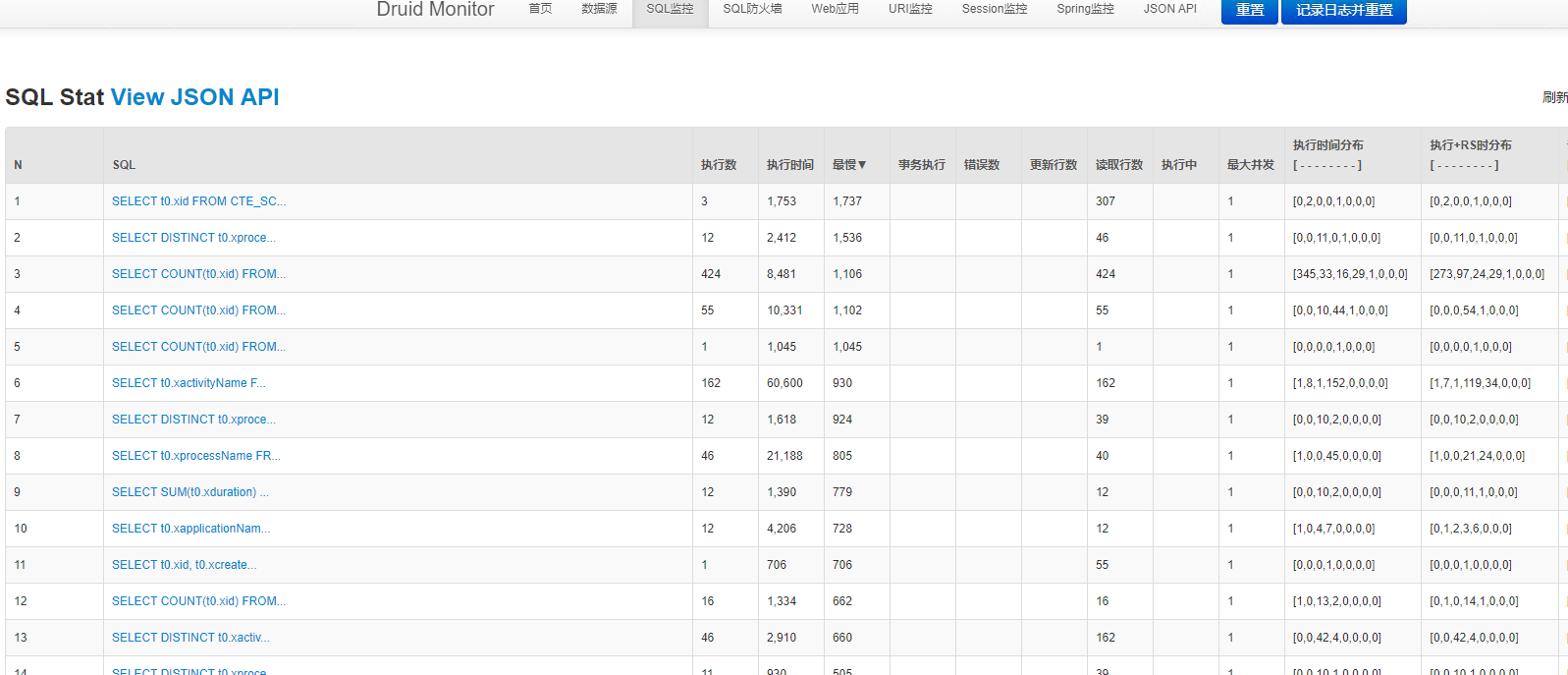Open "SELECT DISTINCT t0.xactiv..." link
Image resolution: width=1568 pixels, height=675 pixels.
[x=190, y=638]
